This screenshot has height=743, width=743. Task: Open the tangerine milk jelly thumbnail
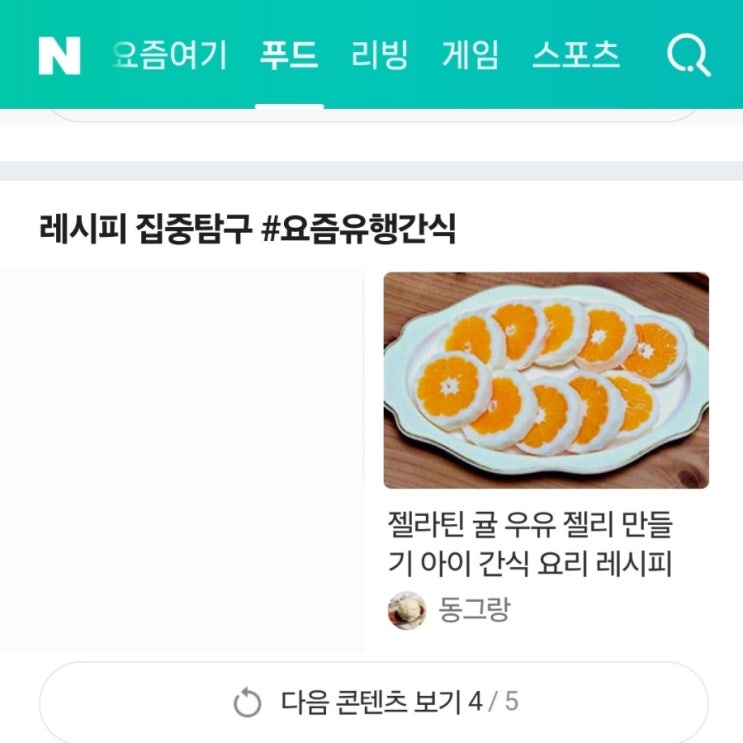546,380
